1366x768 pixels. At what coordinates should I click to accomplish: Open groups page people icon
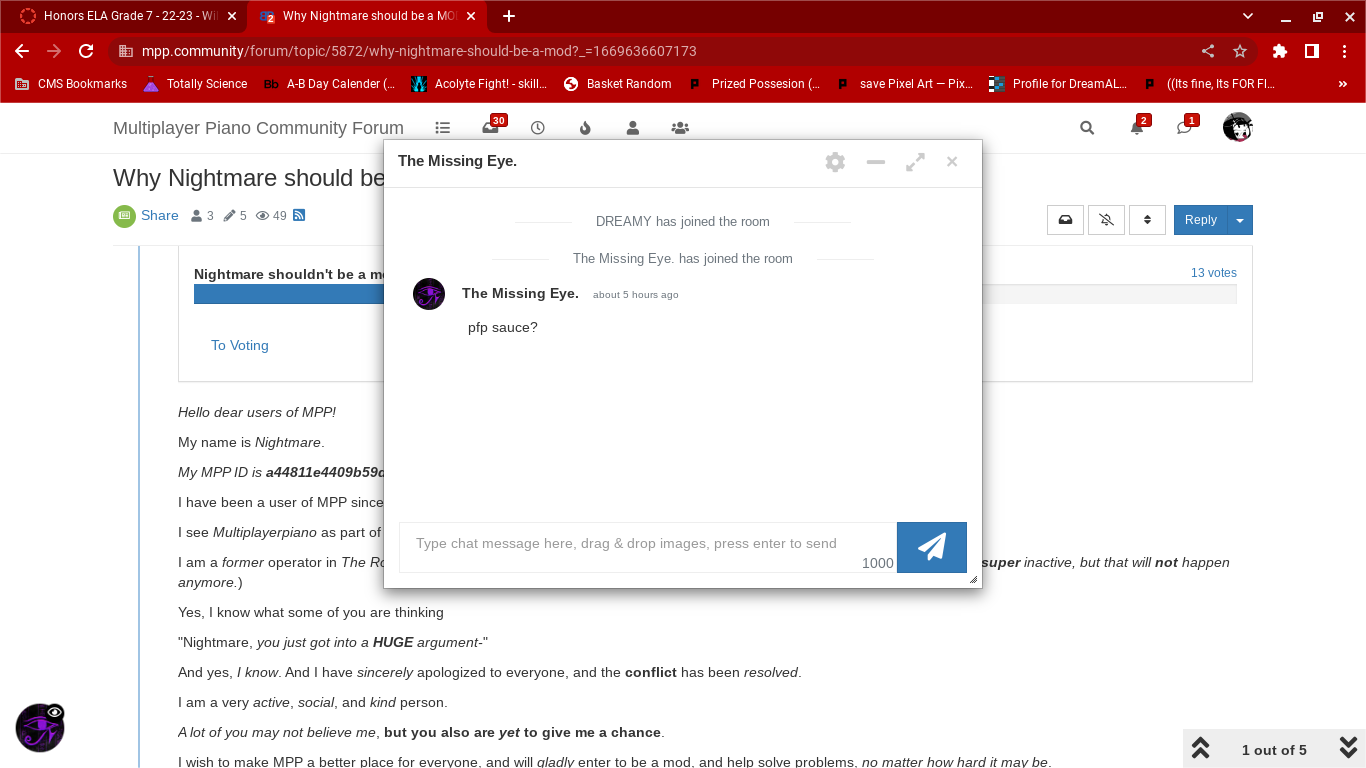pyautogui.click(x=680, y=128)
